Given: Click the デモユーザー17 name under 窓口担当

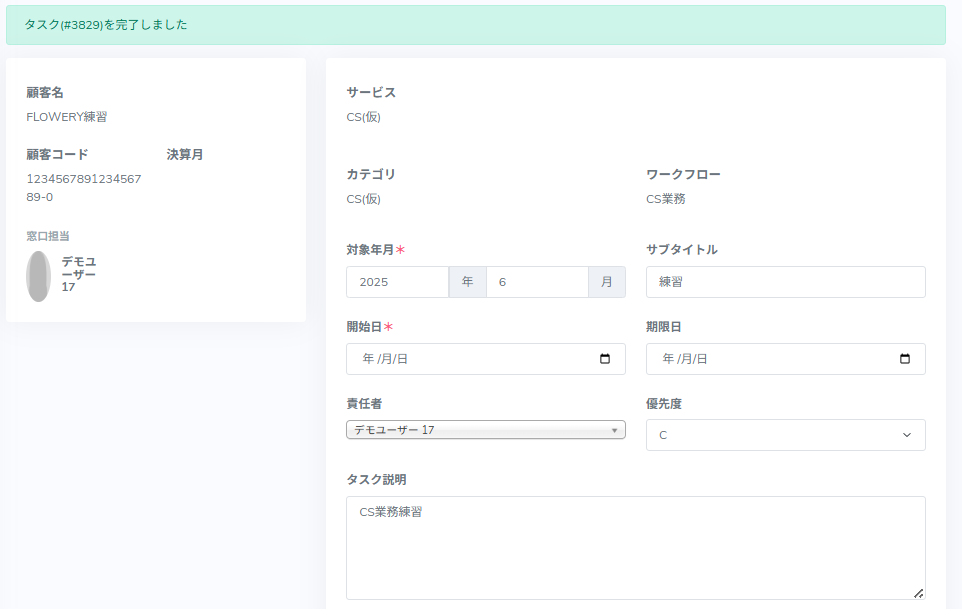Looking at the screenshot, I should 79,274.
